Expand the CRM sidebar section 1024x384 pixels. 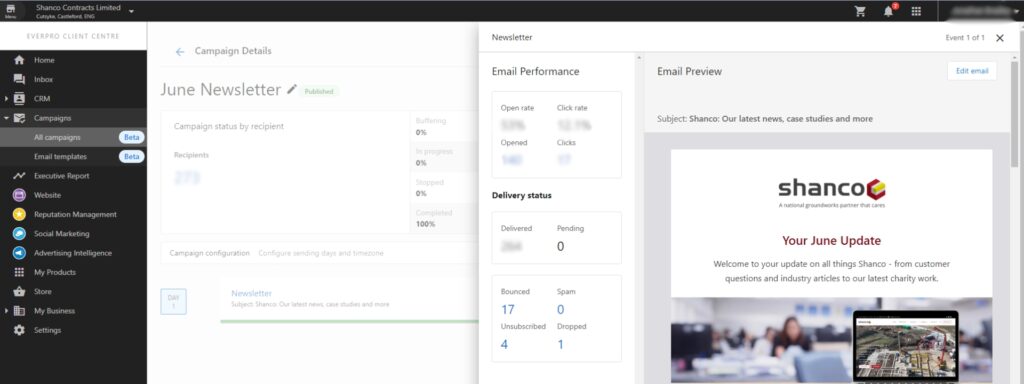click(6, 99)
